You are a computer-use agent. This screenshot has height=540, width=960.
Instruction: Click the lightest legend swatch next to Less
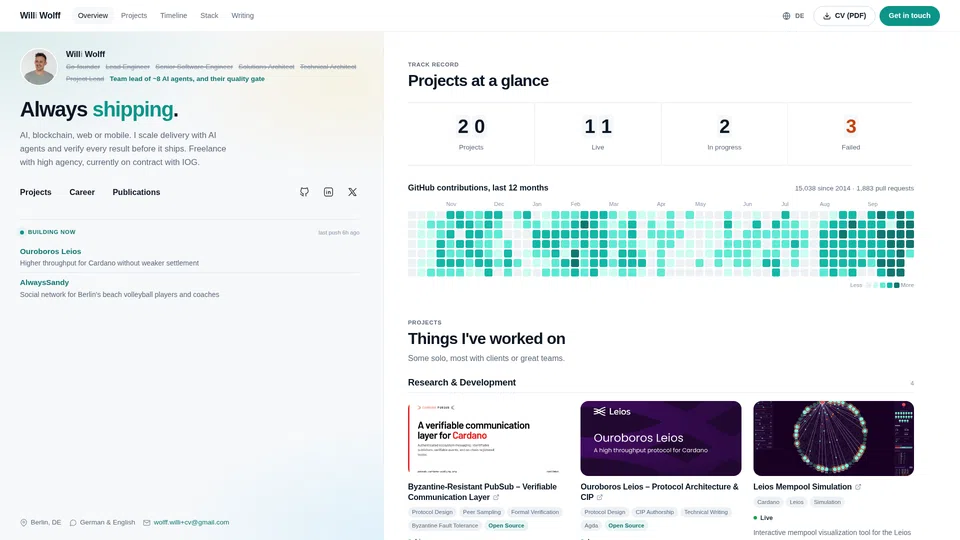click(868, 285)
